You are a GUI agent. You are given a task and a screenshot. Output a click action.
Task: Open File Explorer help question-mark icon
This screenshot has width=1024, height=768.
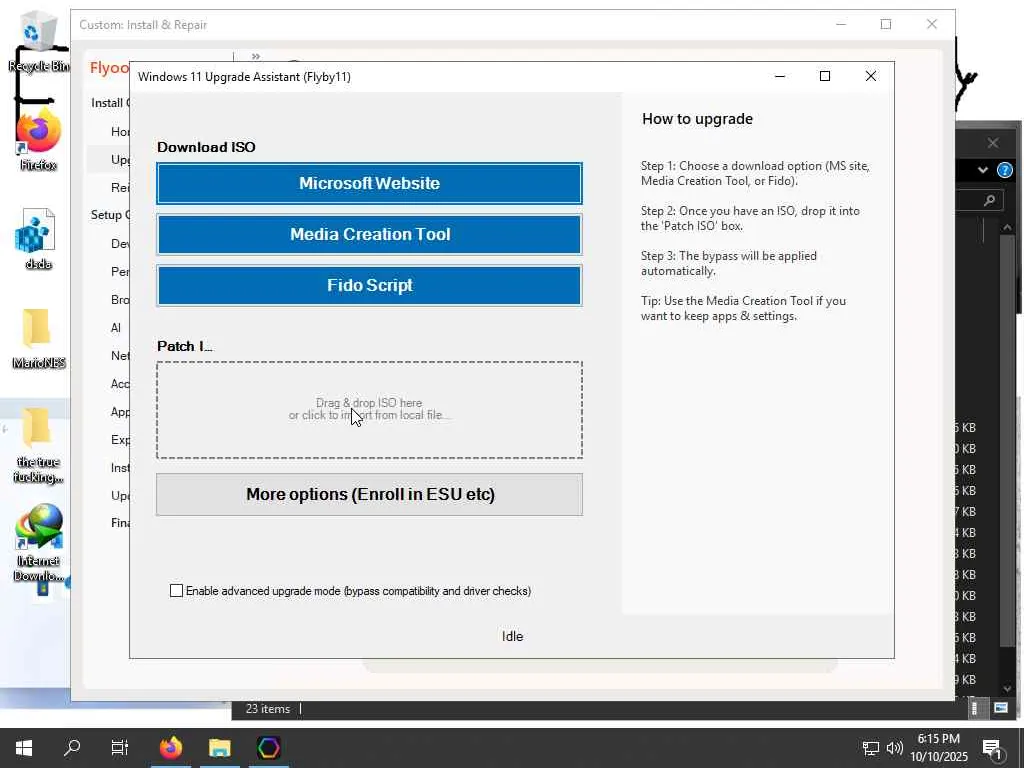point(1004,170)
